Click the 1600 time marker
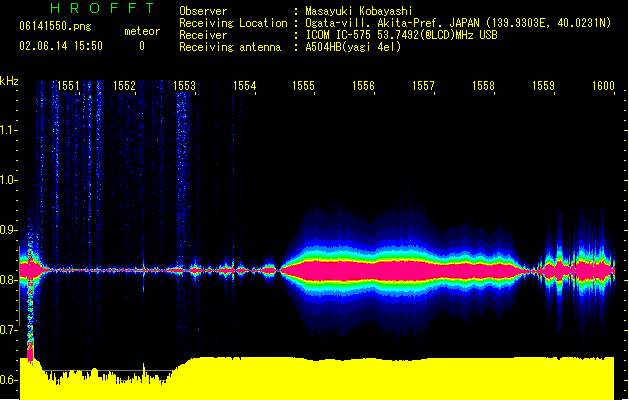The height and width of the screenshot is (400, 629). click(603, 86)
